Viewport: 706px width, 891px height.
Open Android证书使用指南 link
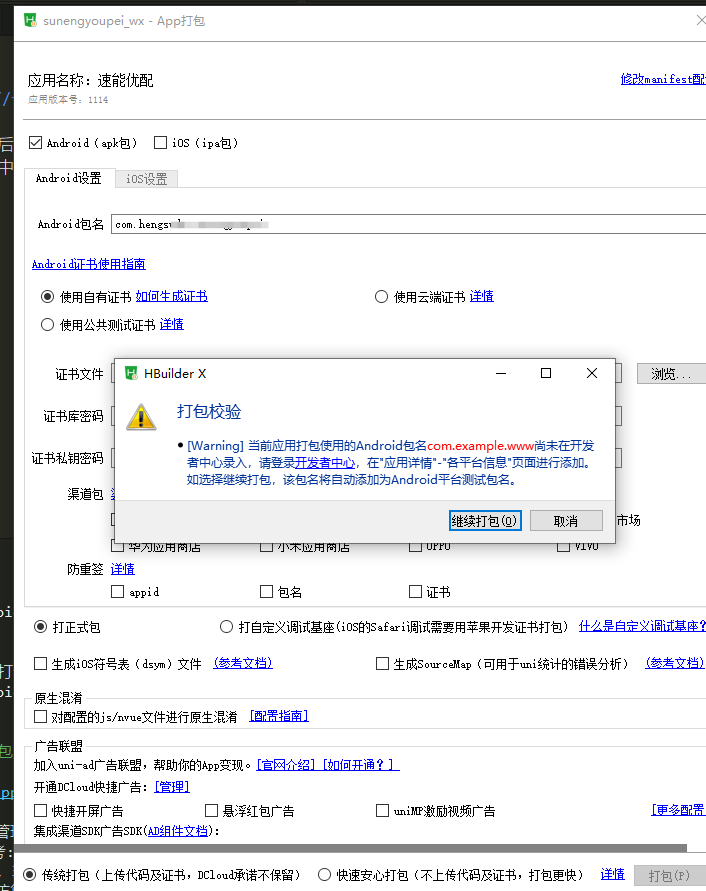(x=89, y=264)
